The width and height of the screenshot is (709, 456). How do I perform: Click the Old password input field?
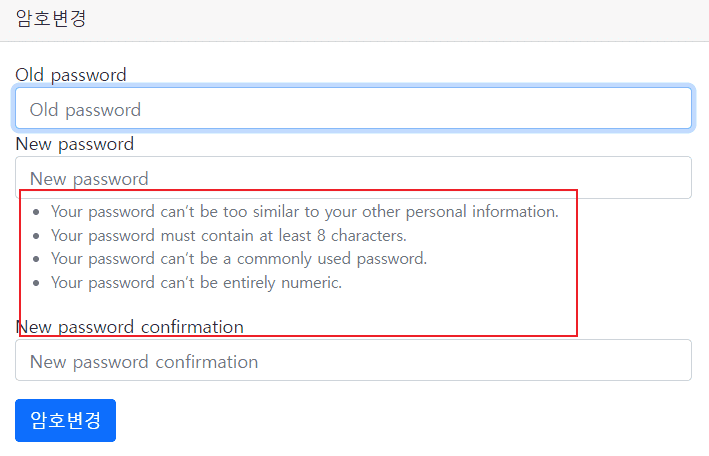[x=353, y=109]
